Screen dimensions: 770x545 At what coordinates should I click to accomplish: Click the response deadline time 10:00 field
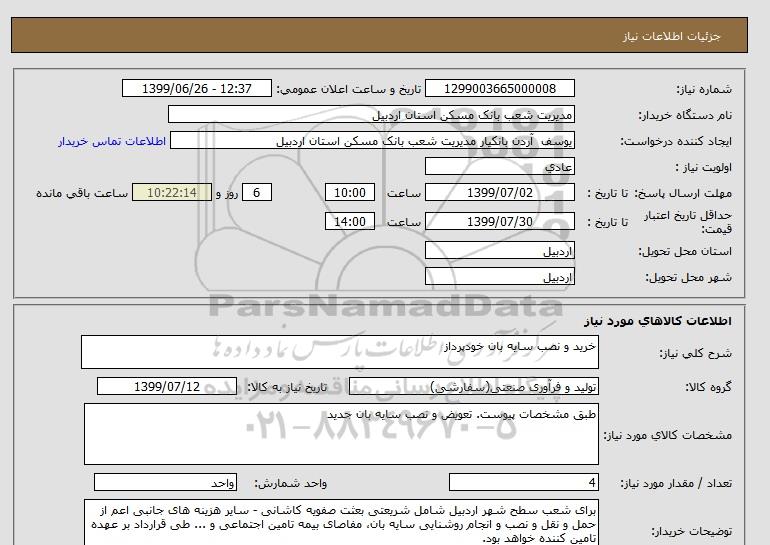pos(350,192)
